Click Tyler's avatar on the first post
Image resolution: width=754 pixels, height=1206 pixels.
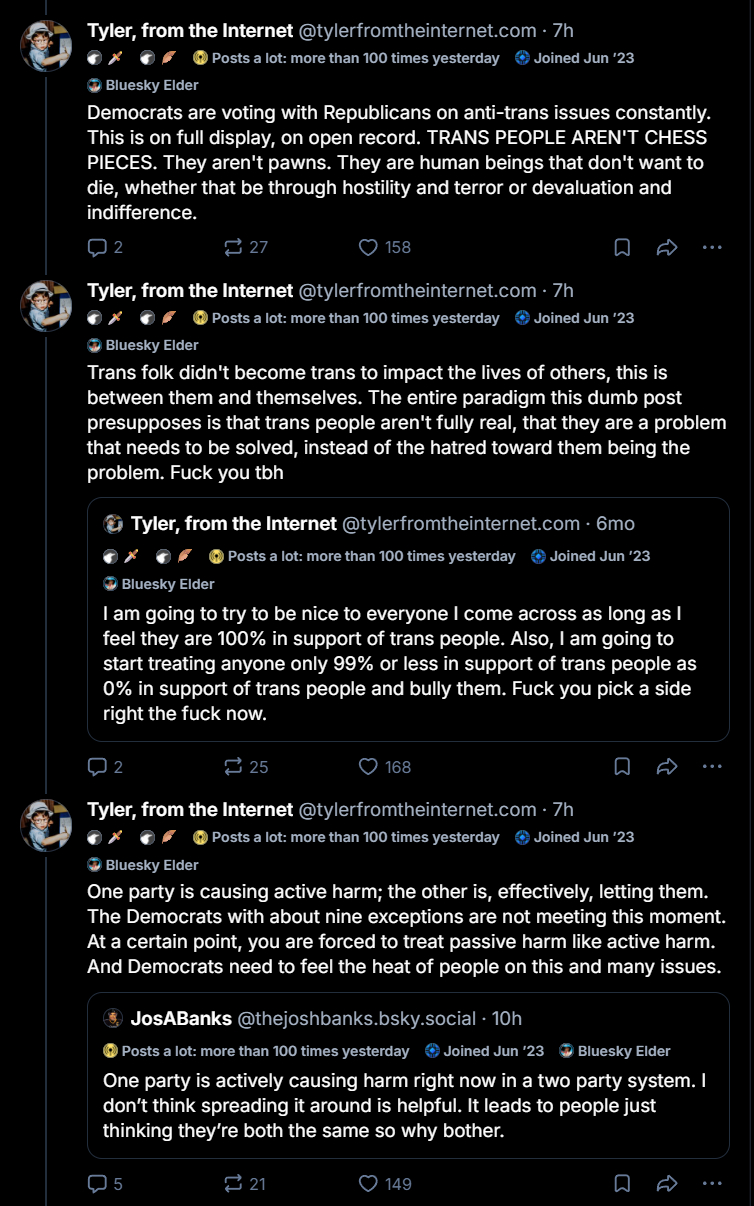pyautogui.click(x=46, y=46)
